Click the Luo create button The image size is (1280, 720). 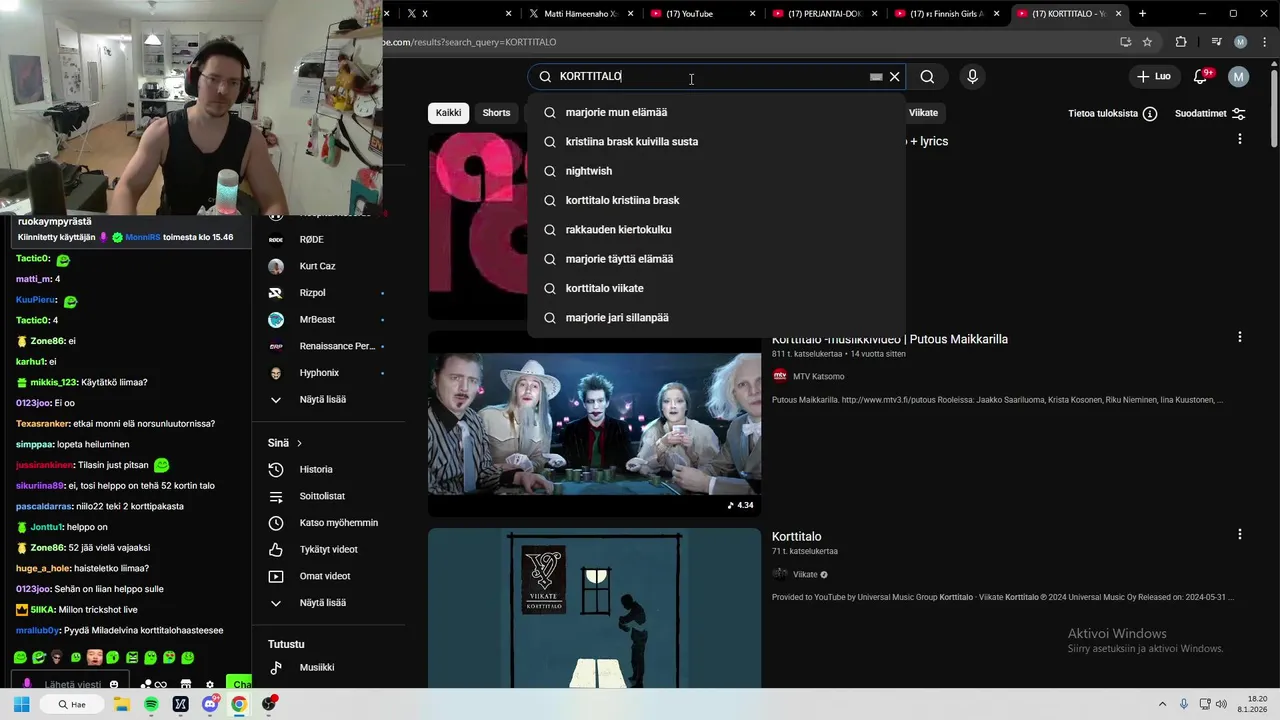[1153, 77]
